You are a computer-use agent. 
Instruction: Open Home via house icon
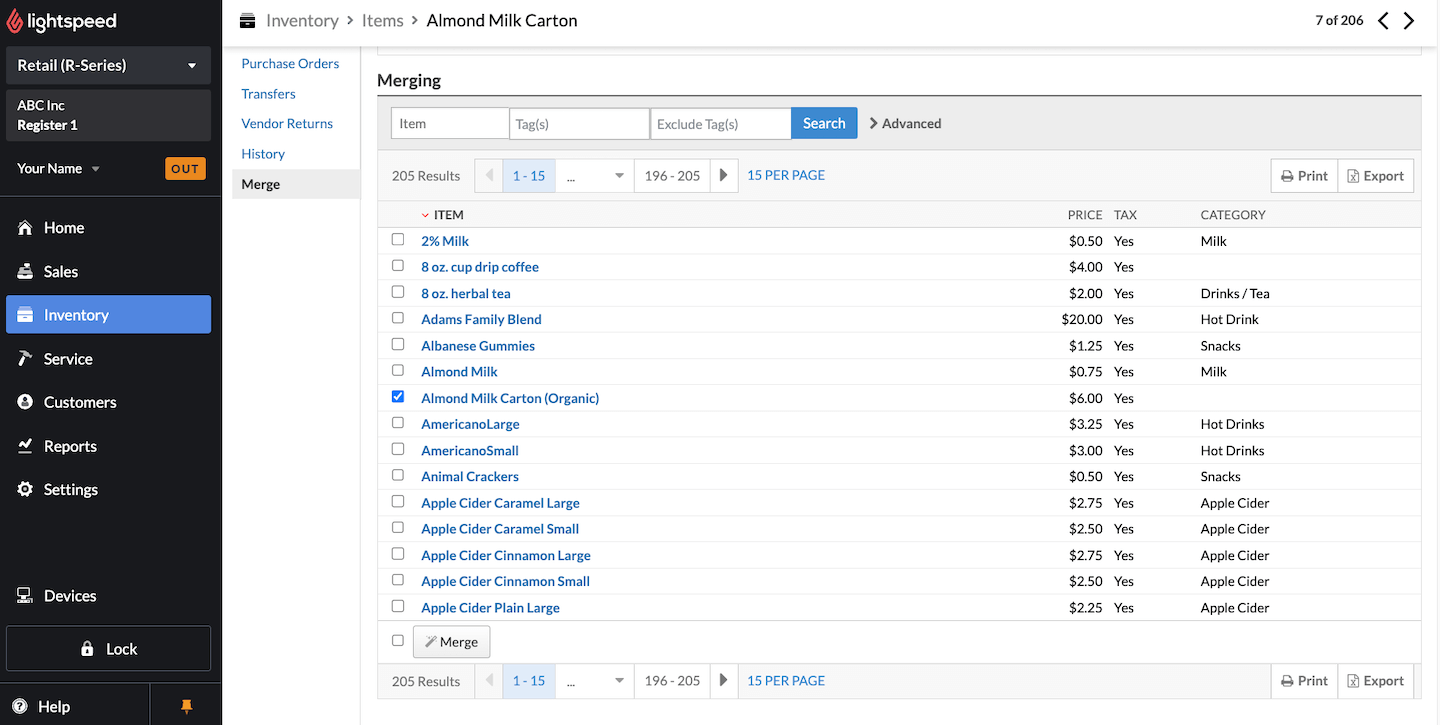coord(26,228)
